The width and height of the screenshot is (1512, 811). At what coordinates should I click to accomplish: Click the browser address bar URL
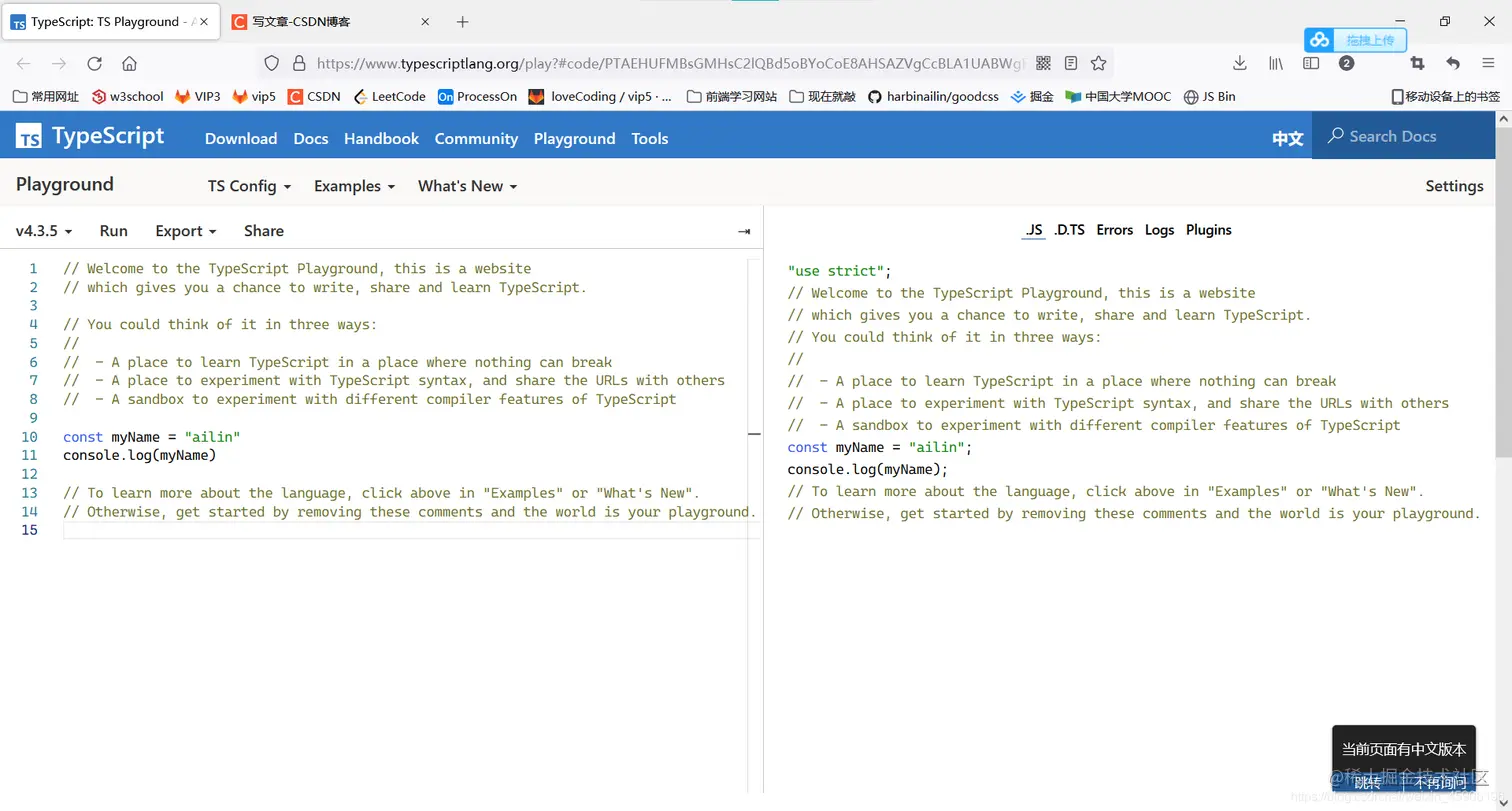(x=670, y=63)
